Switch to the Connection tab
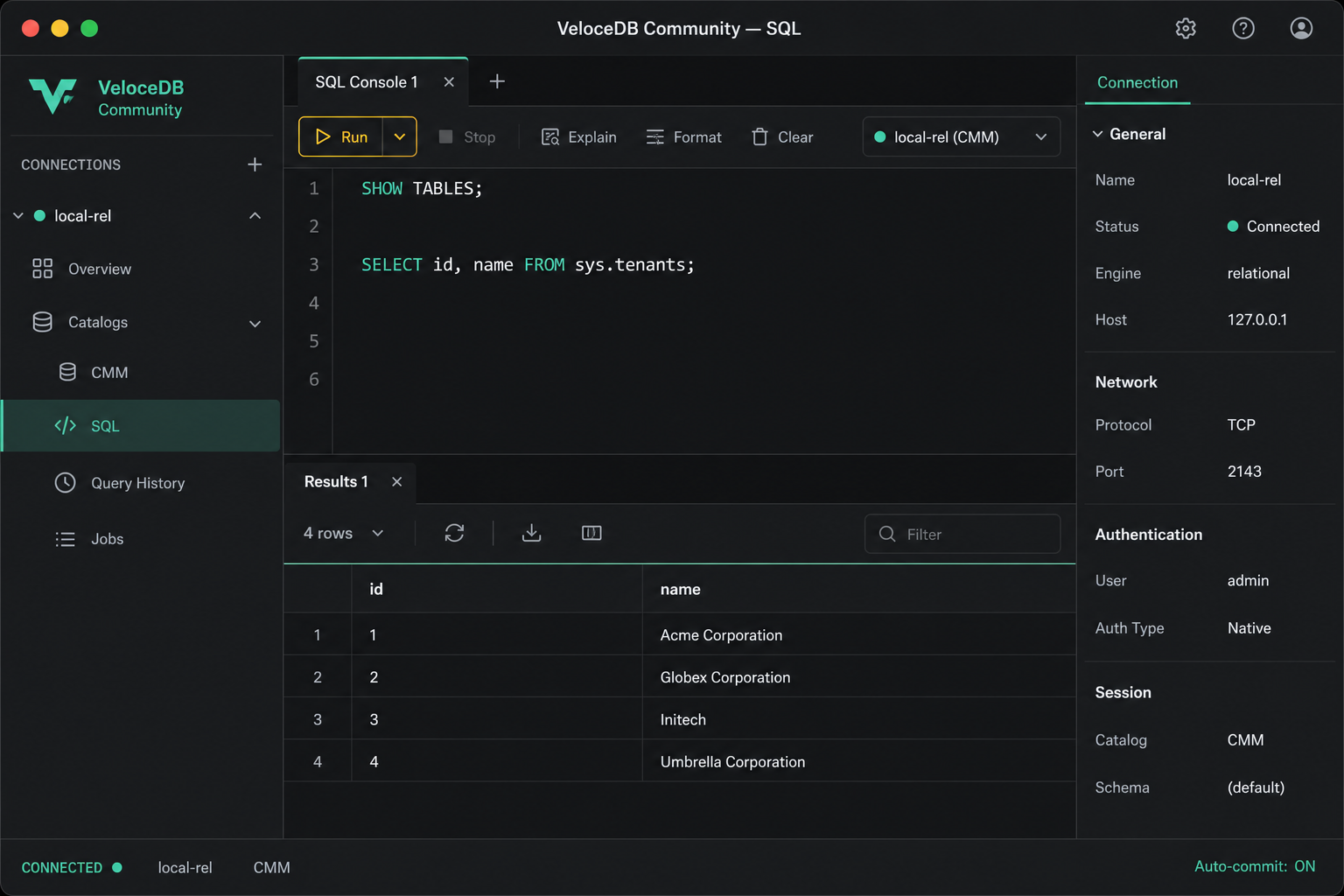This screenshot has height=896, width=1344. 1137,82
